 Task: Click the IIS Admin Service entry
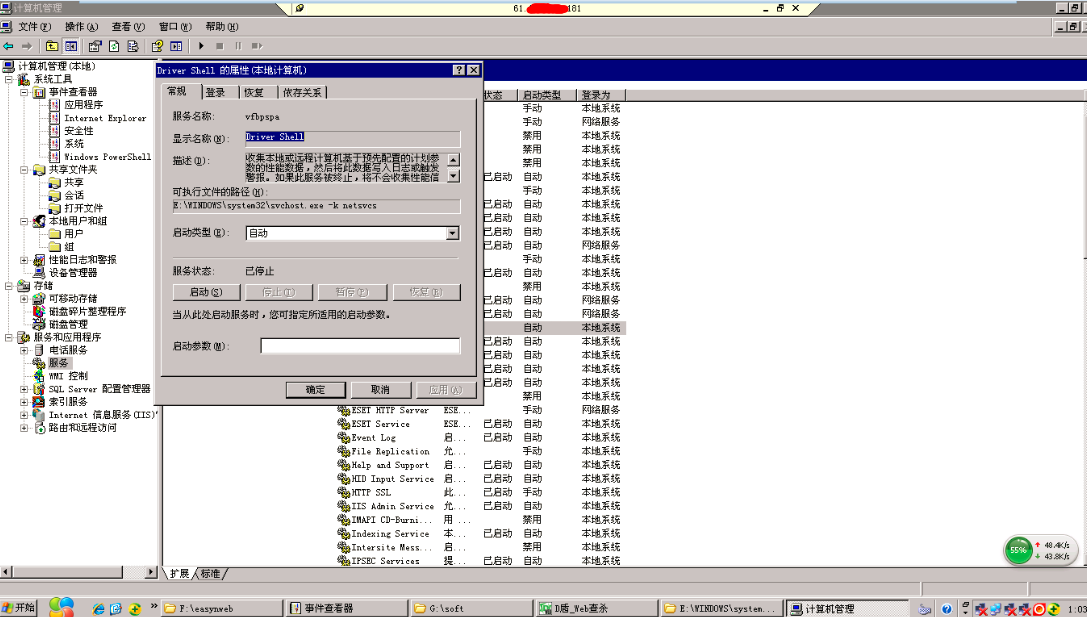point(392,506)
